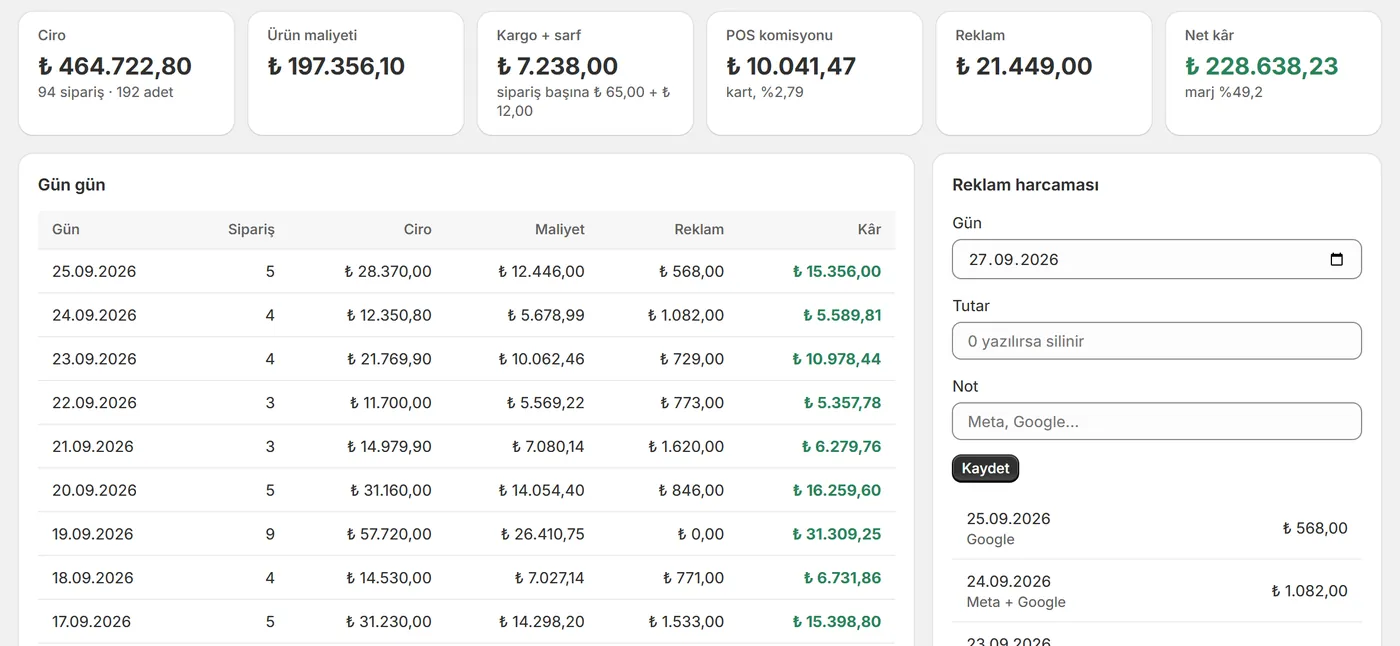Select the 21.09.2026 row date cell
The width and height of the screenshot is (1400, 646).
click(x=93, y=446)
